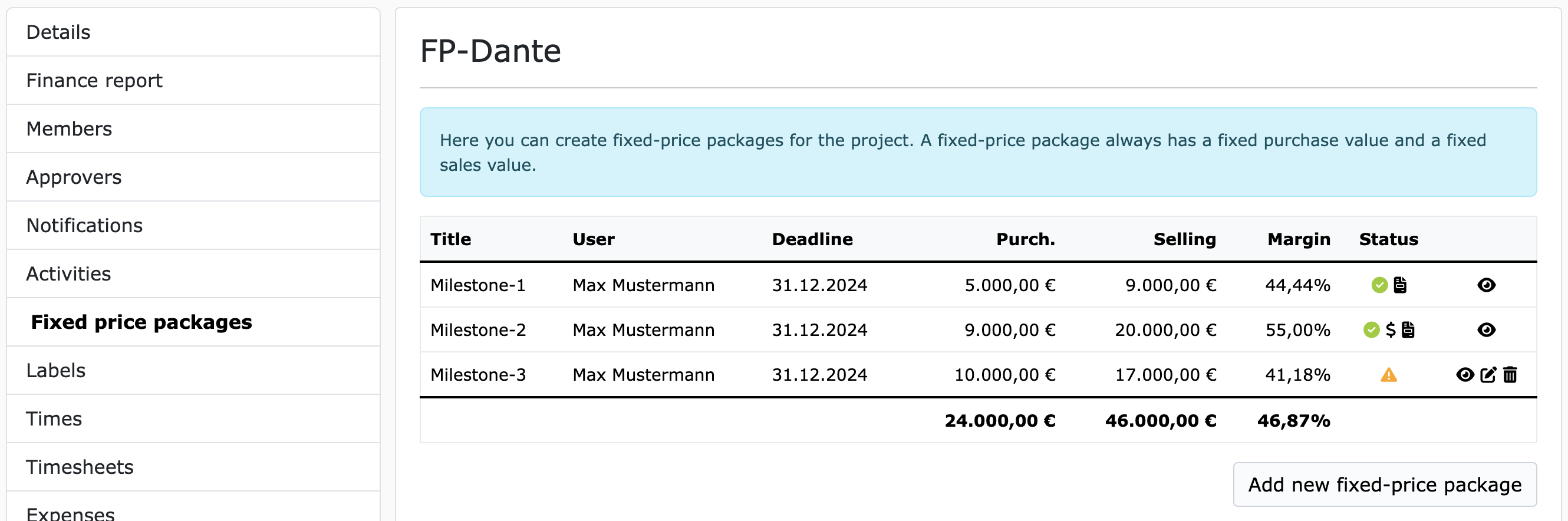View Milestone-1 using its eye icon
The image size is (1568, 521).
coord(1487,285)
